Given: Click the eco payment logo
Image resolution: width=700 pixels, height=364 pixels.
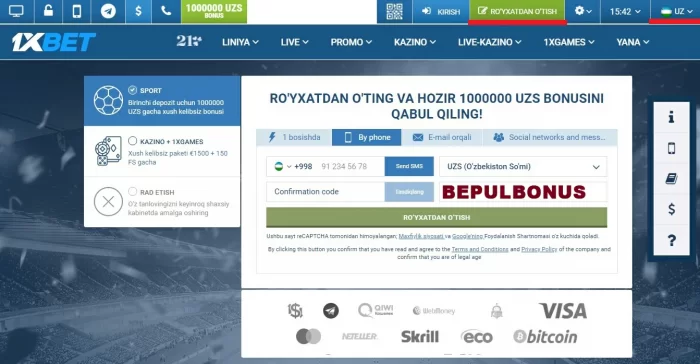Looking at the screenshot, I should pos(476,336).
